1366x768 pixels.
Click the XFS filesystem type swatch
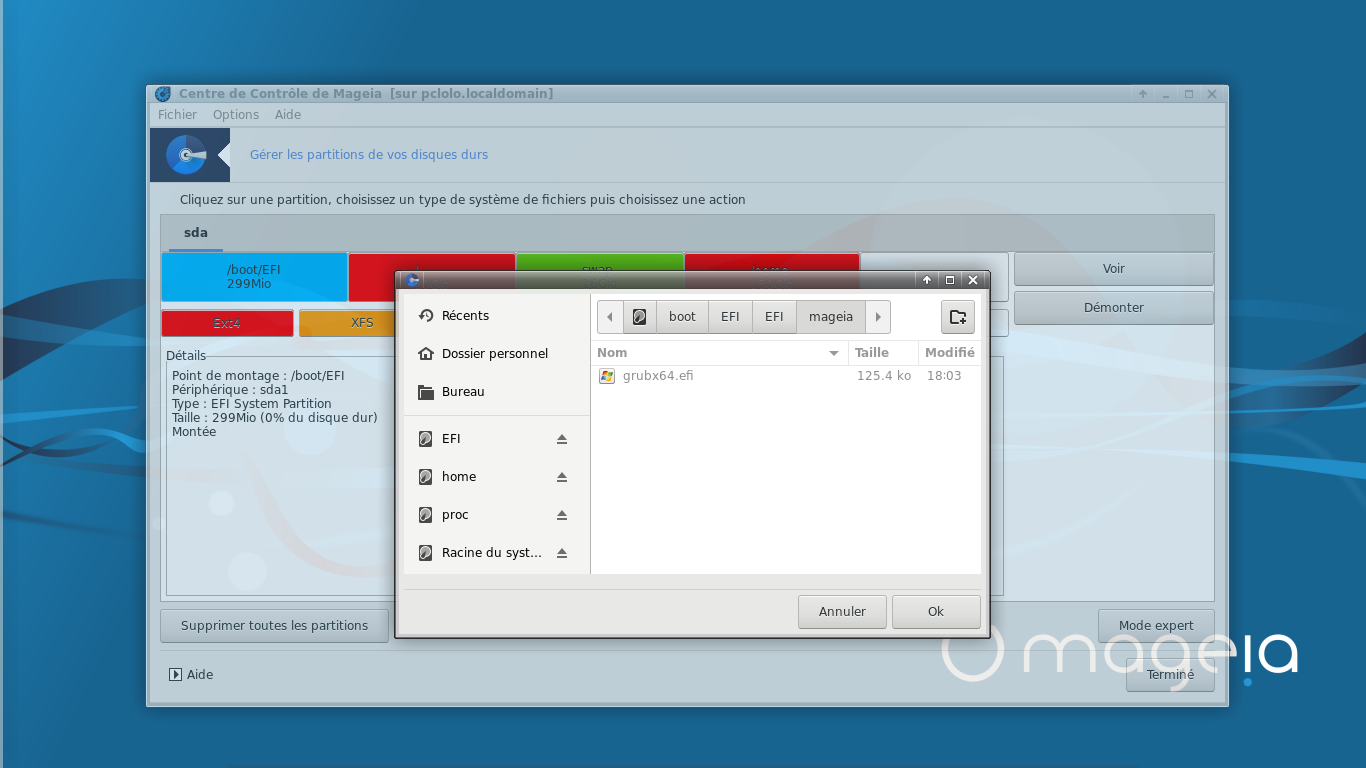tap(346, 323)
